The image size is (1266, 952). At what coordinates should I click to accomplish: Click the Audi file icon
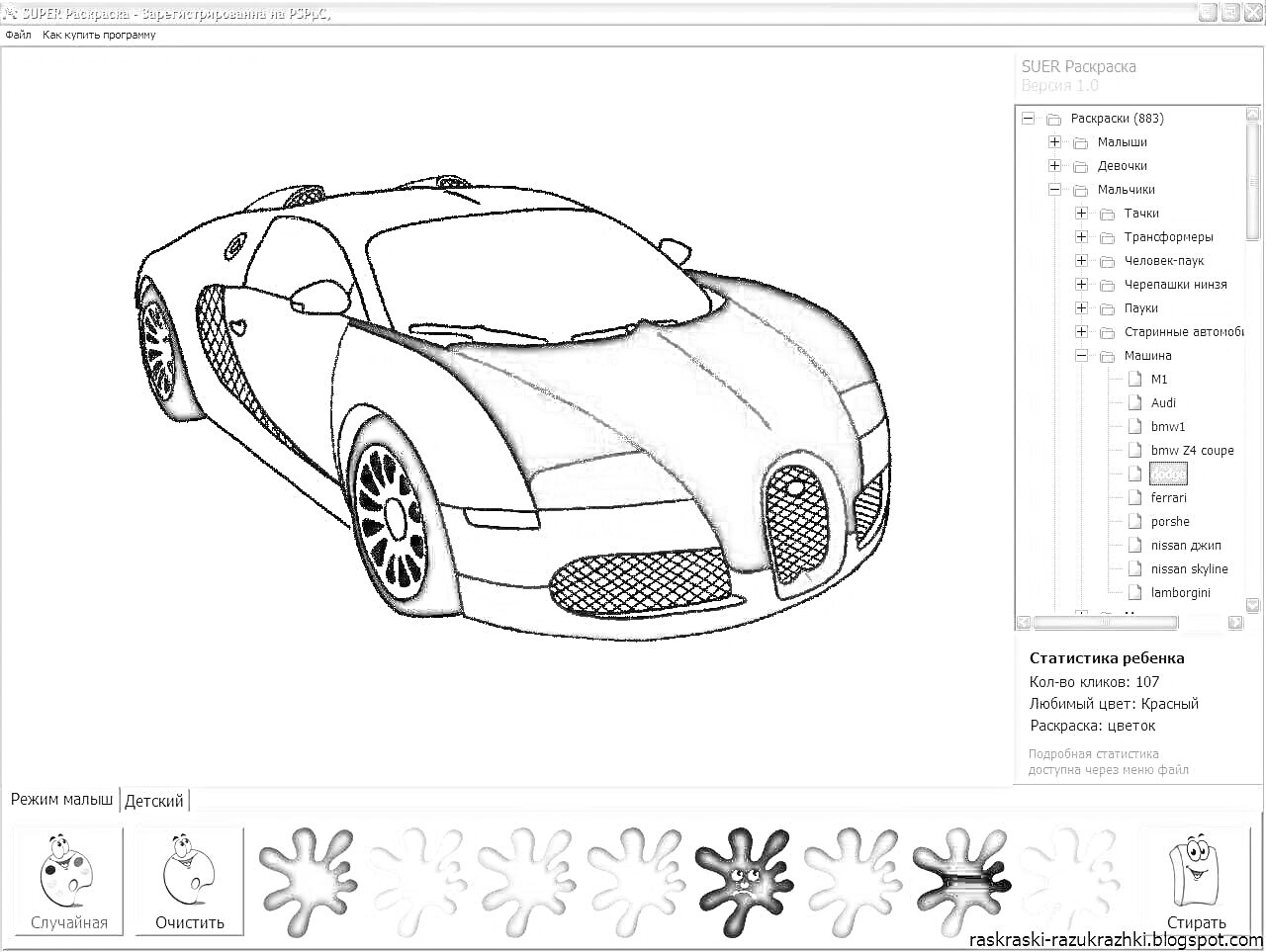pyautogui.click(x=1134, y=402)
